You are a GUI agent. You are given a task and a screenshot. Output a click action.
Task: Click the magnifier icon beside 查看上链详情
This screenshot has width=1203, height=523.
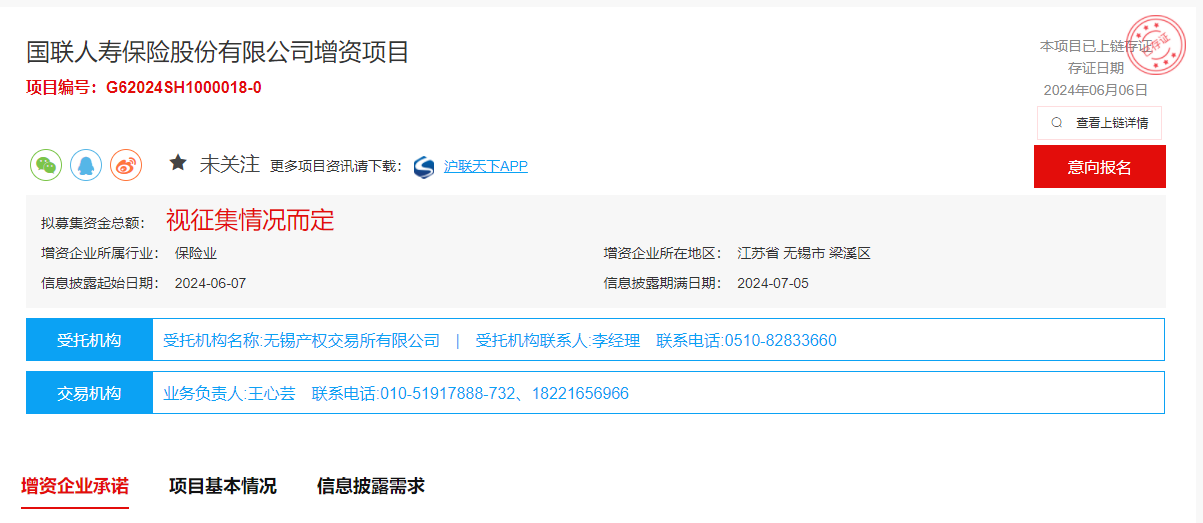1057,123
